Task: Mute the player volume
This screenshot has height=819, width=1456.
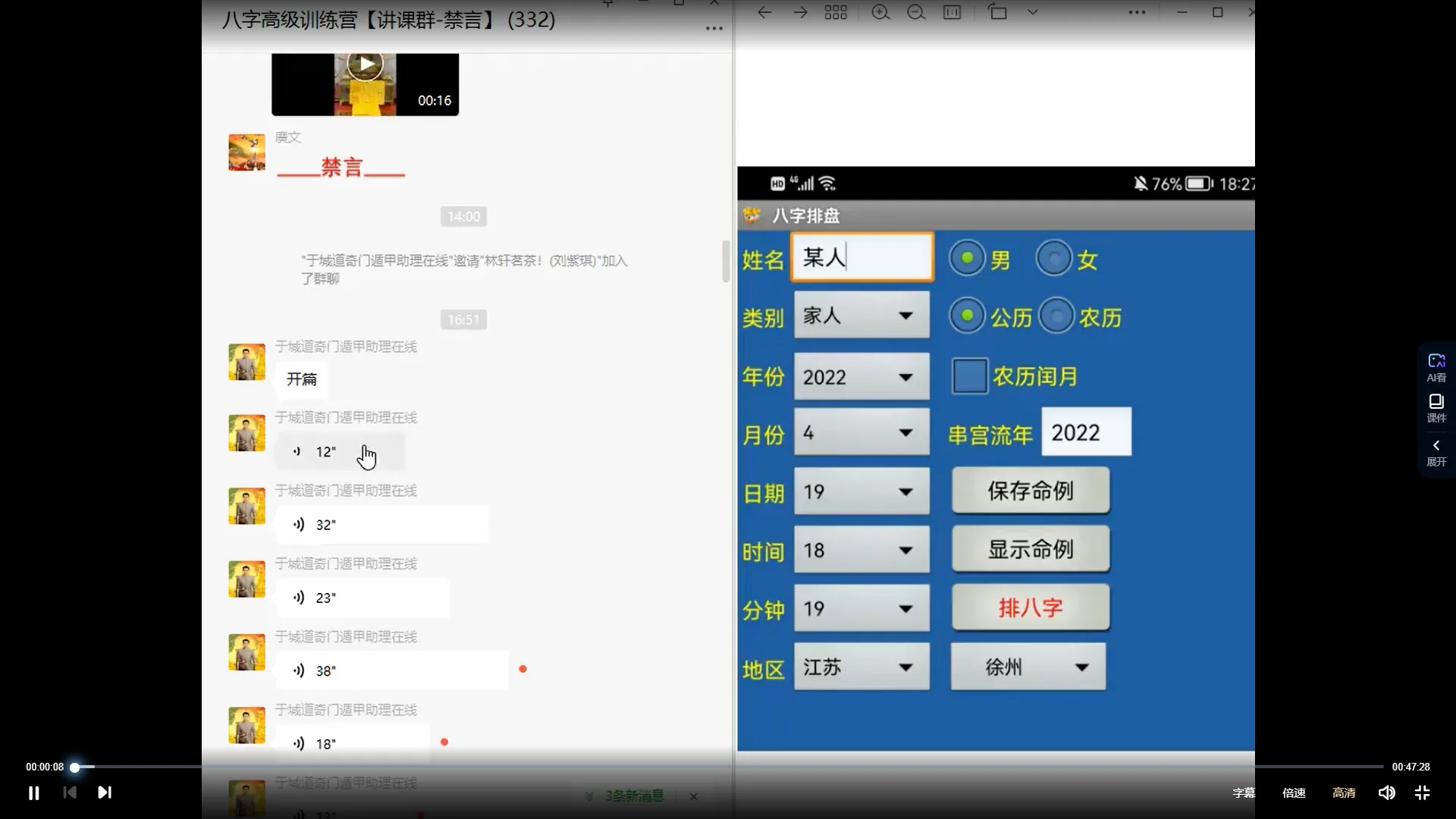Action: (x=1386, y=792)
